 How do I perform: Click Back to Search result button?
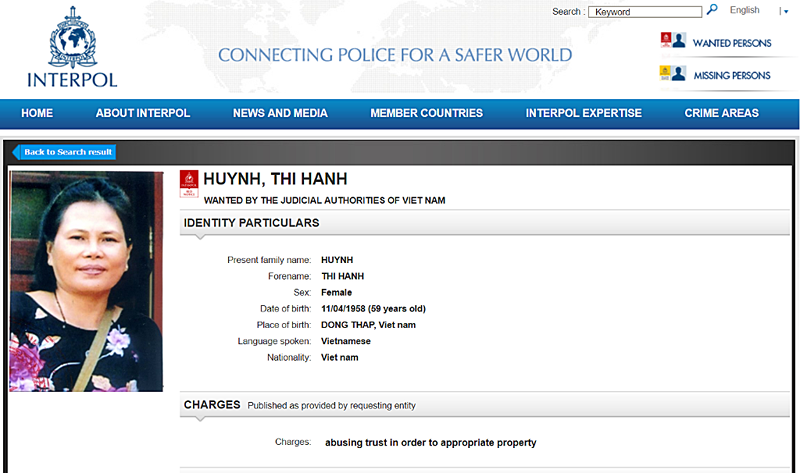tap(66, 152)
